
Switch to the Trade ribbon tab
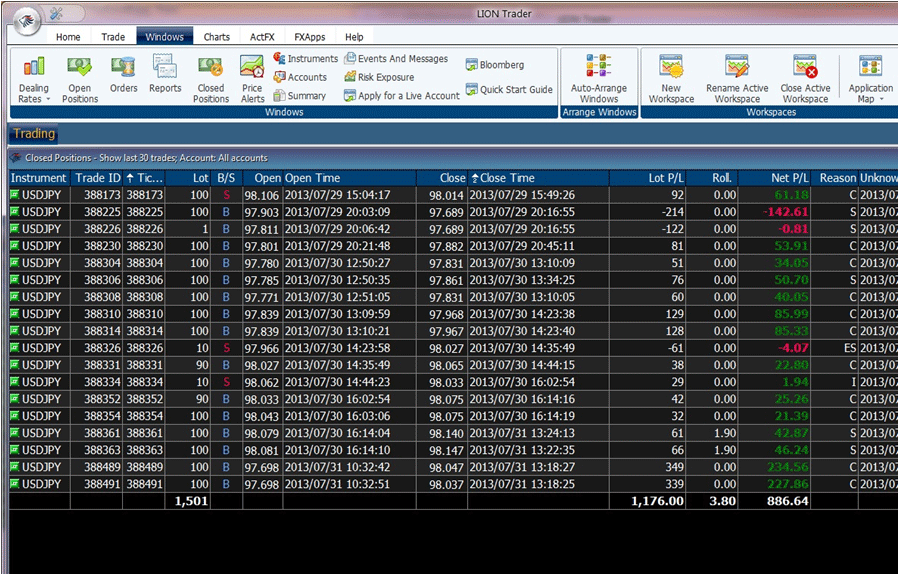(113, 37)
